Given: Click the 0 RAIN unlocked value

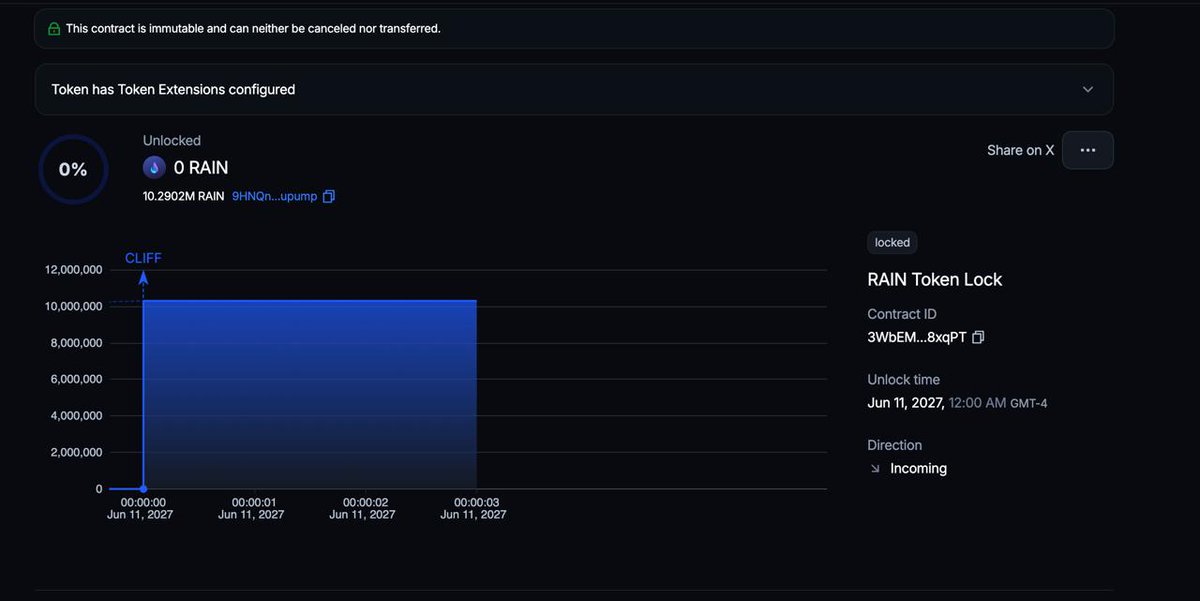Looking at the screenshot, I should (201, 167).
